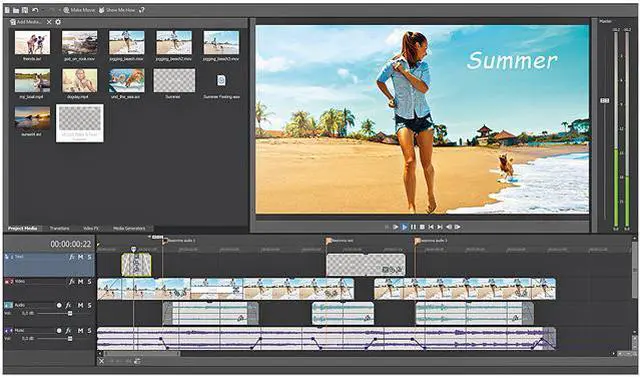The width and height of the screenshot is (640, 378).
Task: Select the checkered text event on the Text track
Action: pyautogui.click(x=366, y=265)
